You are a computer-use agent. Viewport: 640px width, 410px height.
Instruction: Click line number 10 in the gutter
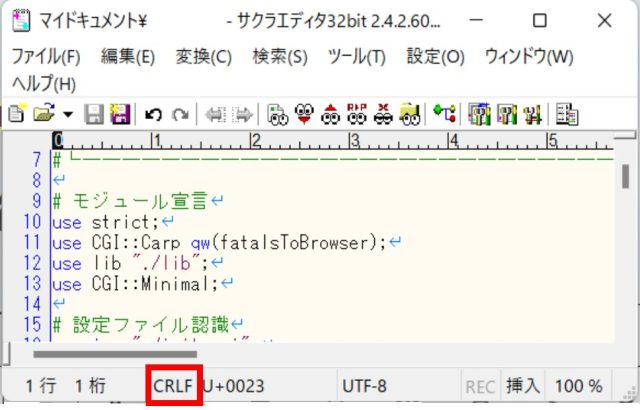[32, 222]
